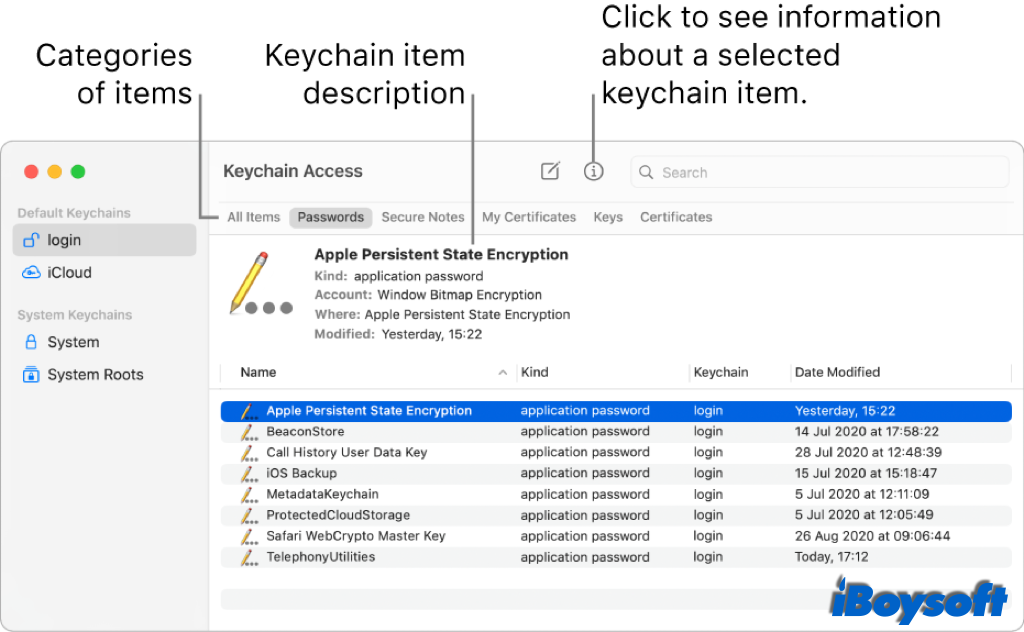The height and width of the screenshot is (632, 1024).
Task: Select the BeaconStore row
Action: [616, 432]
